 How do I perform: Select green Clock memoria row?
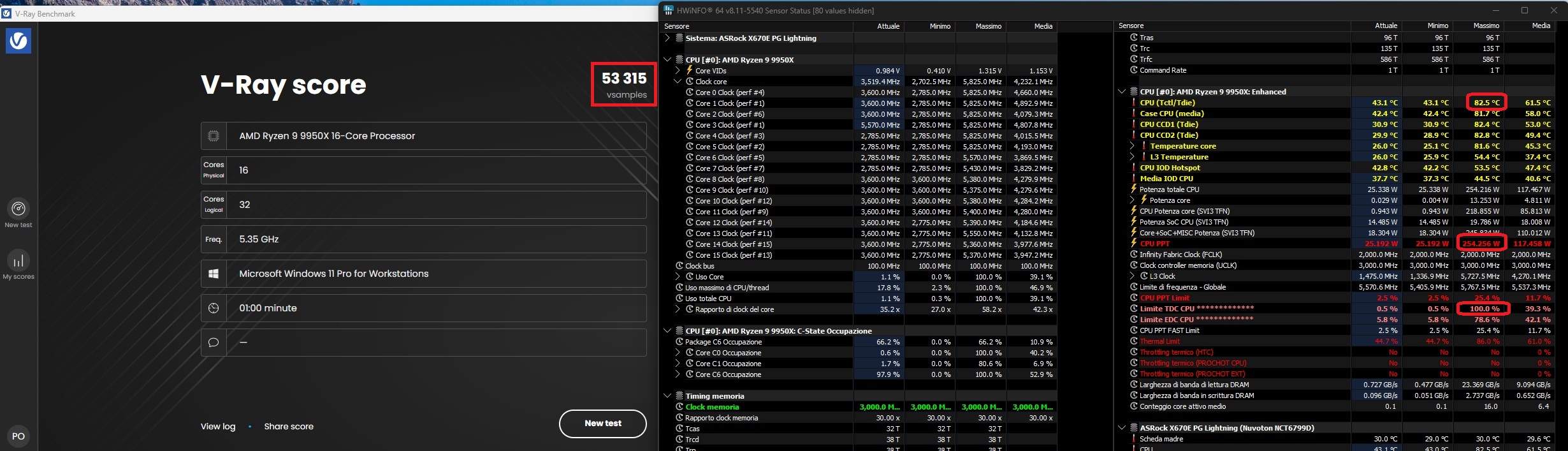858,407
